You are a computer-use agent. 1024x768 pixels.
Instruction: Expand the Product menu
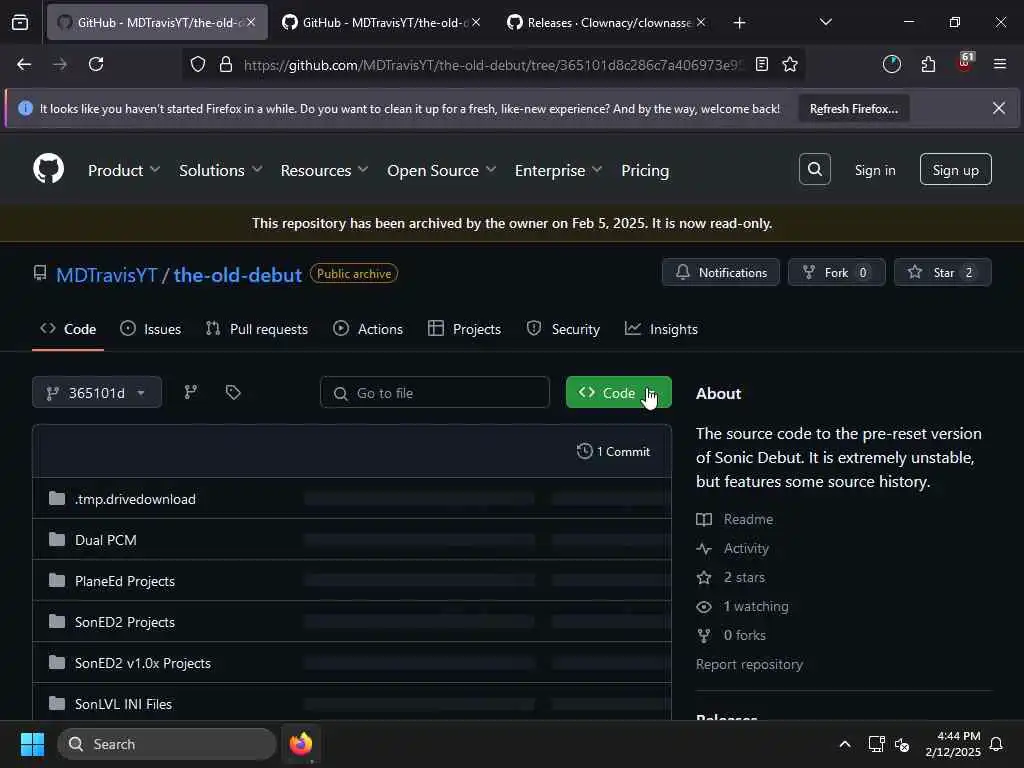[123, 170]
